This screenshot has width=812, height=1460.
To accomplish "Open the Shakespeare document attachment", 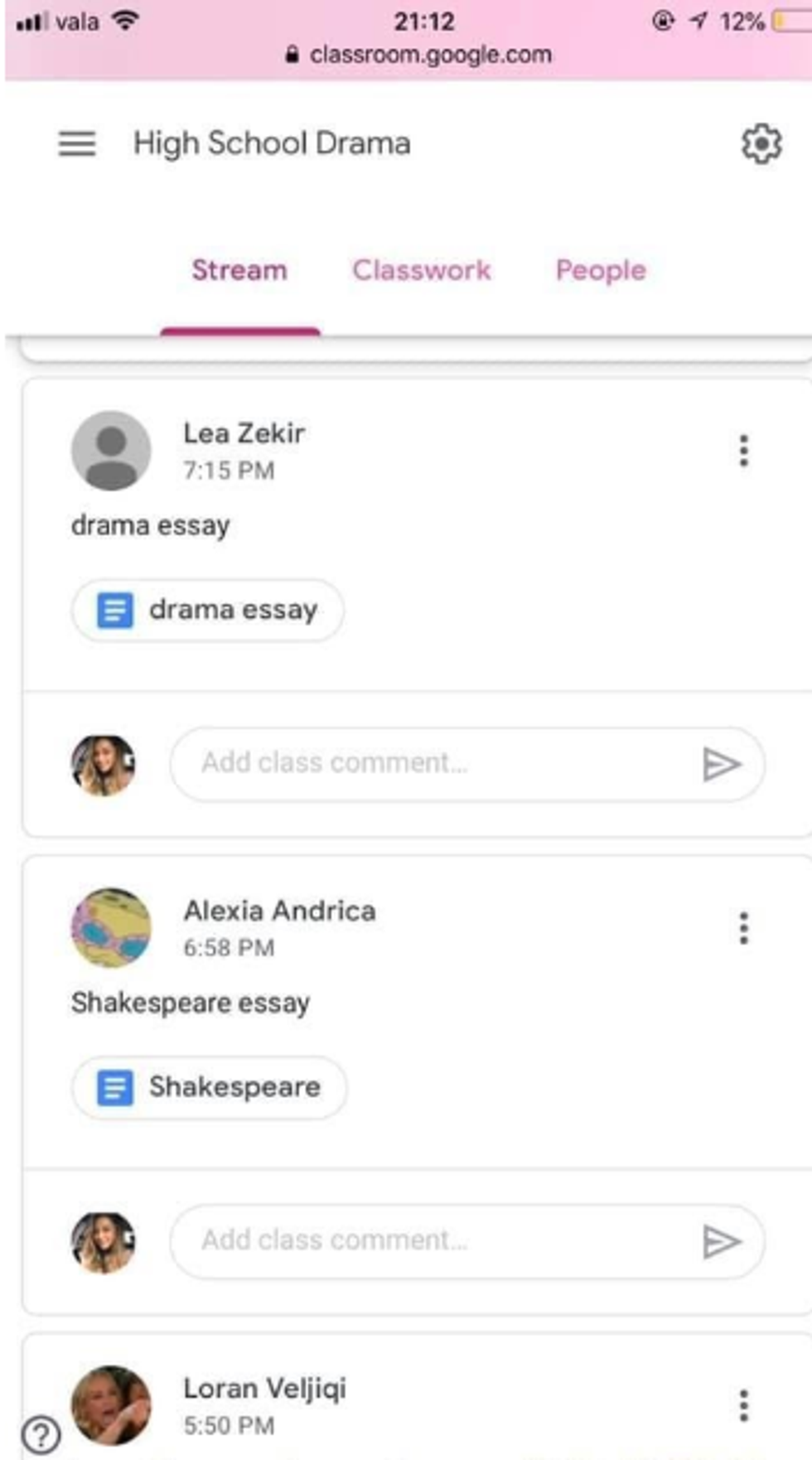I will (210, 1088).
